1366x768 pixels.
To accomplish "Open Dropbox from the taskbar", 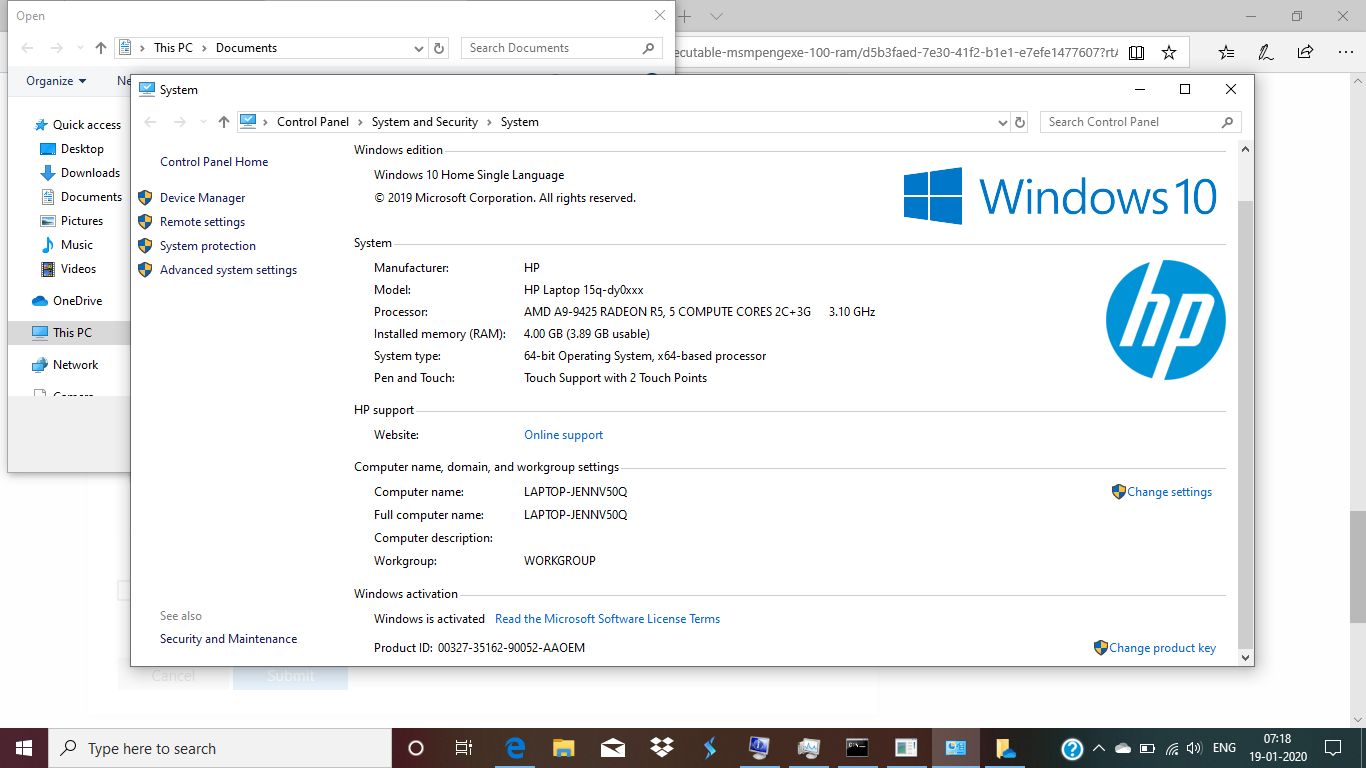I will tap(661, 748).
